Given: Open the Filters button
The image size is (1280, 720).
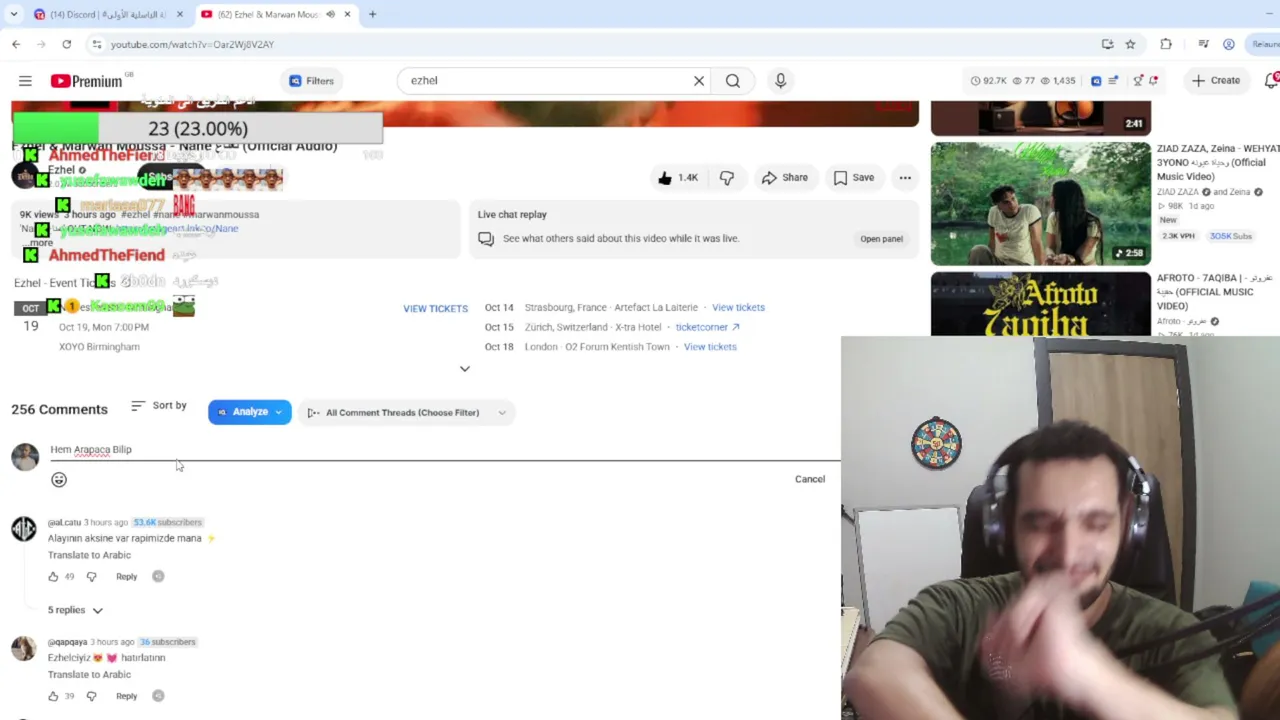Looking at the screenshot, I should [311, 81].
